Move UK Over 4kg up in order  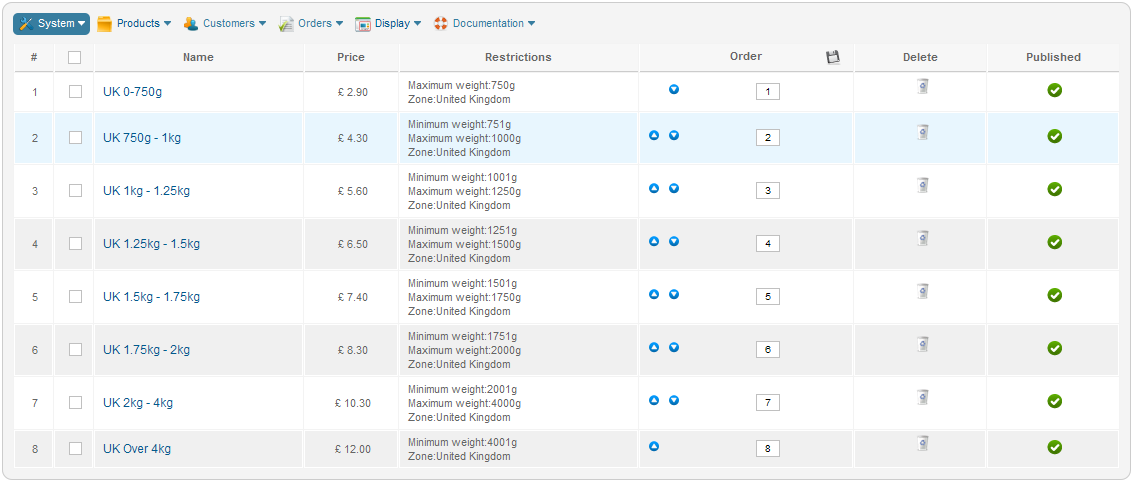coord(654,446)
